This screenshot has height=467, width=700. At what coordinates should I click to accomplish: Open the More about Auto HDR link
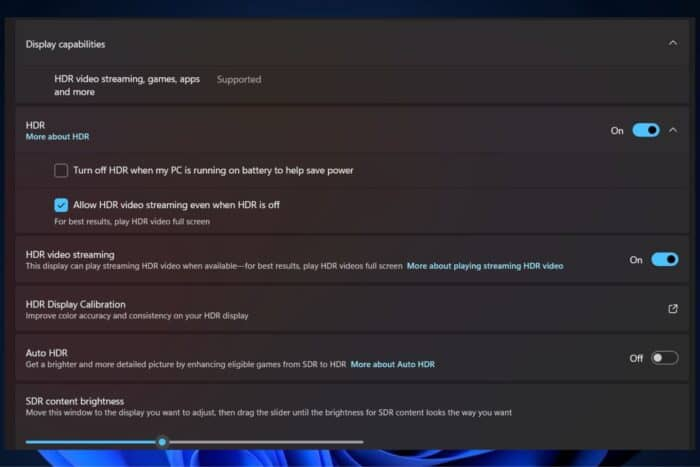(392, 364)
